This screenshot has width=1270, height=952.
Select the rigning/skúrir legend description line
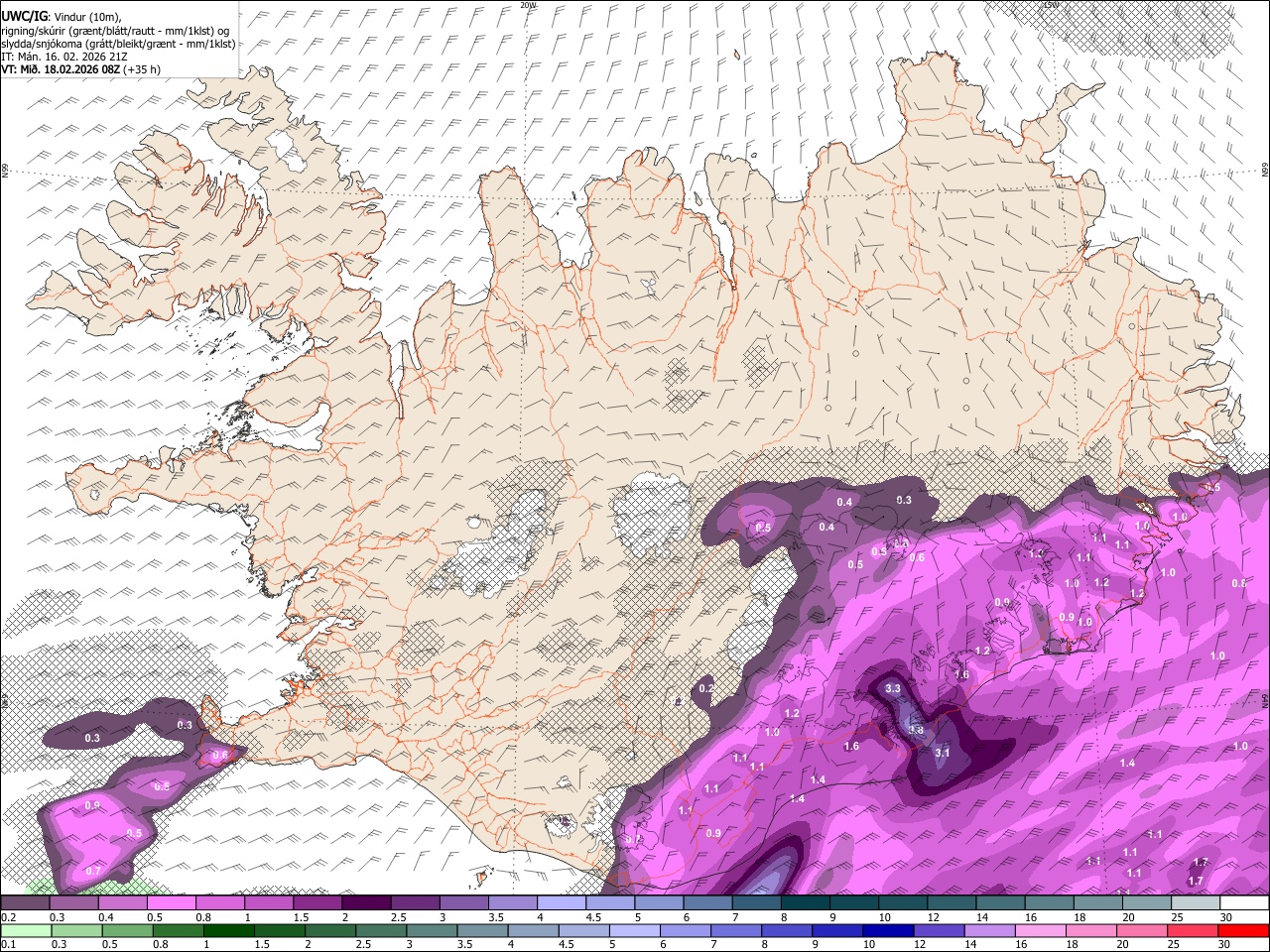point(116,30)
